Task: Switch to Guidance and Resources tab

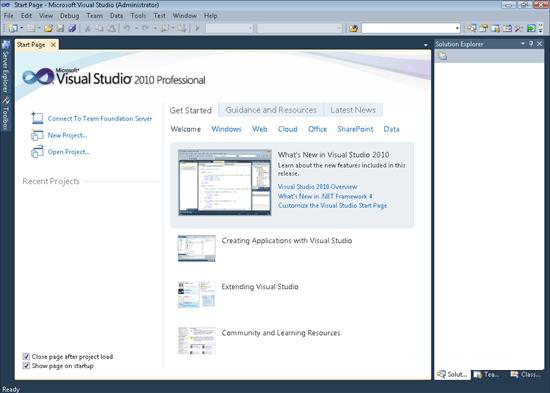Action: (x=271, y=110)
